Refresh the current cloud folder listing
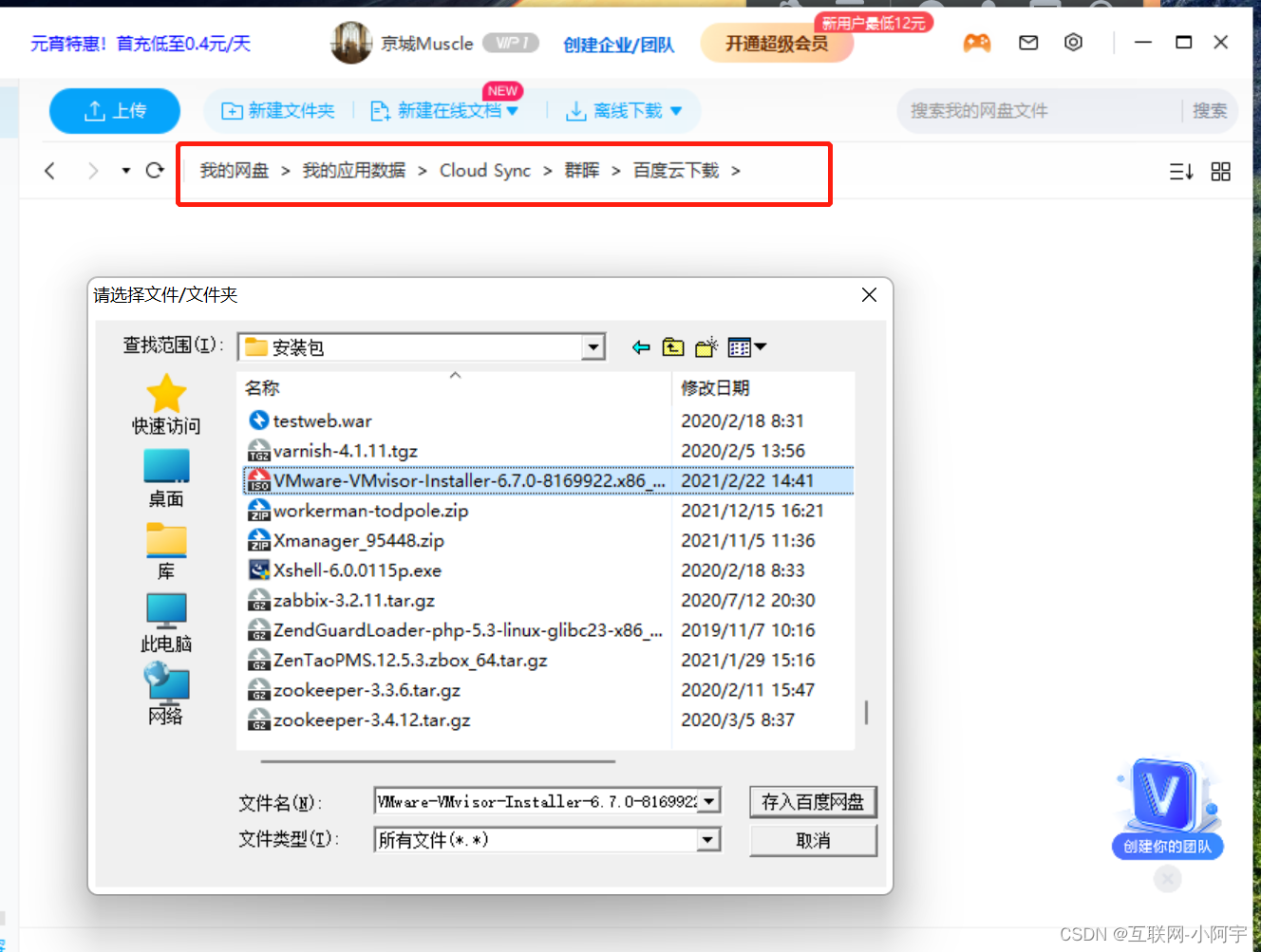Image resolution: width=1261 pixels, height=952 pixels. coord(155,171)
